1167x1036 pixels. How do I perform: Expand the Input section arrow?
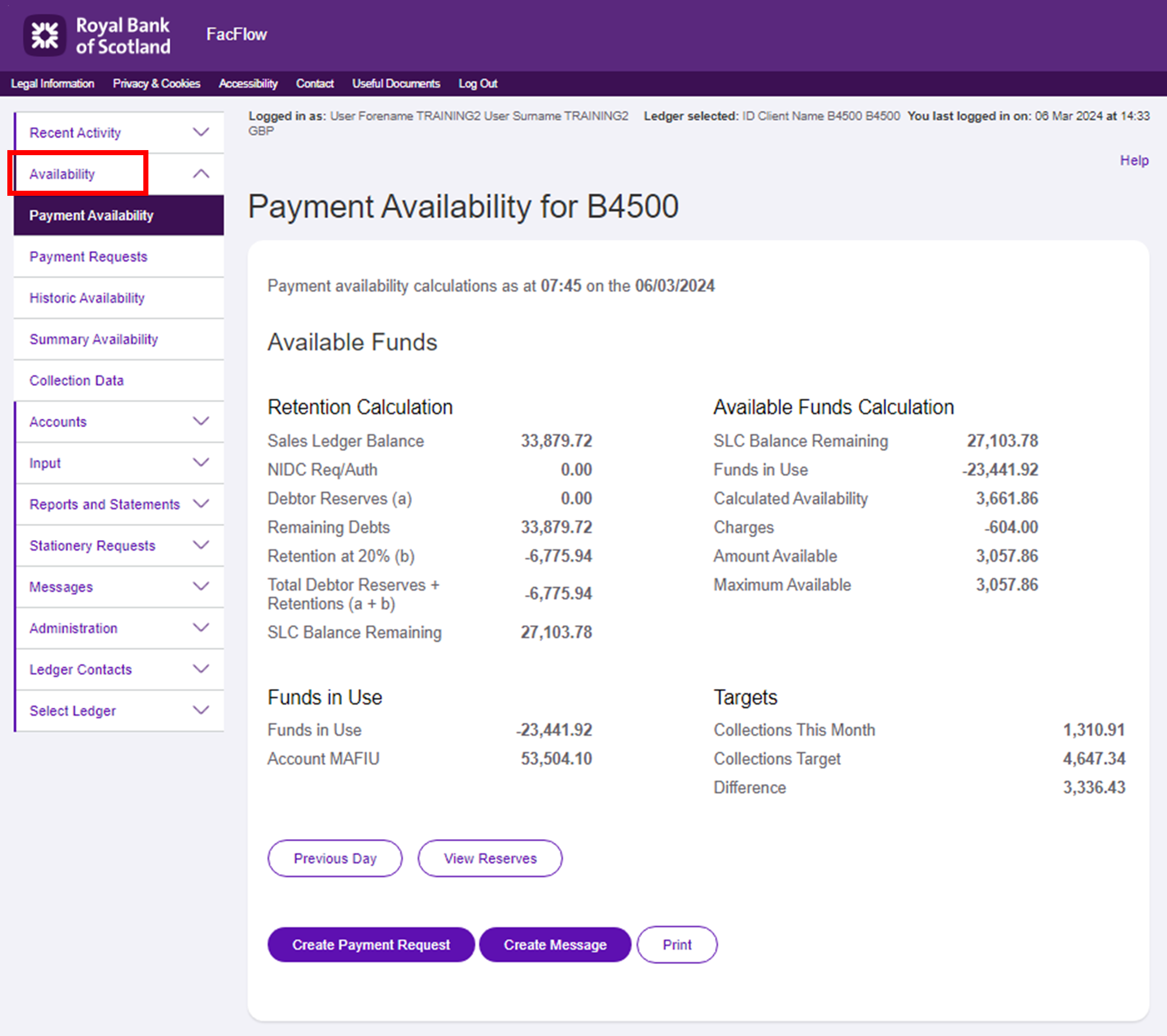click(201, 462)
